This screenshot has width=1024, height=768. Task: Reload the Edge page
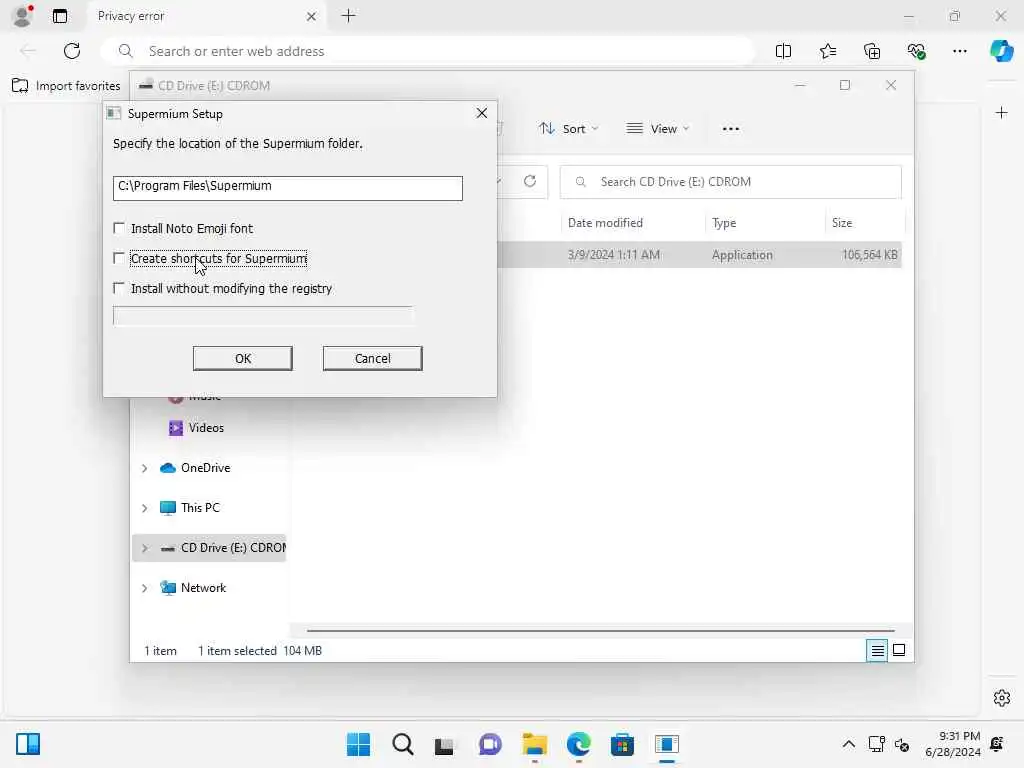[x=72, y=51]
